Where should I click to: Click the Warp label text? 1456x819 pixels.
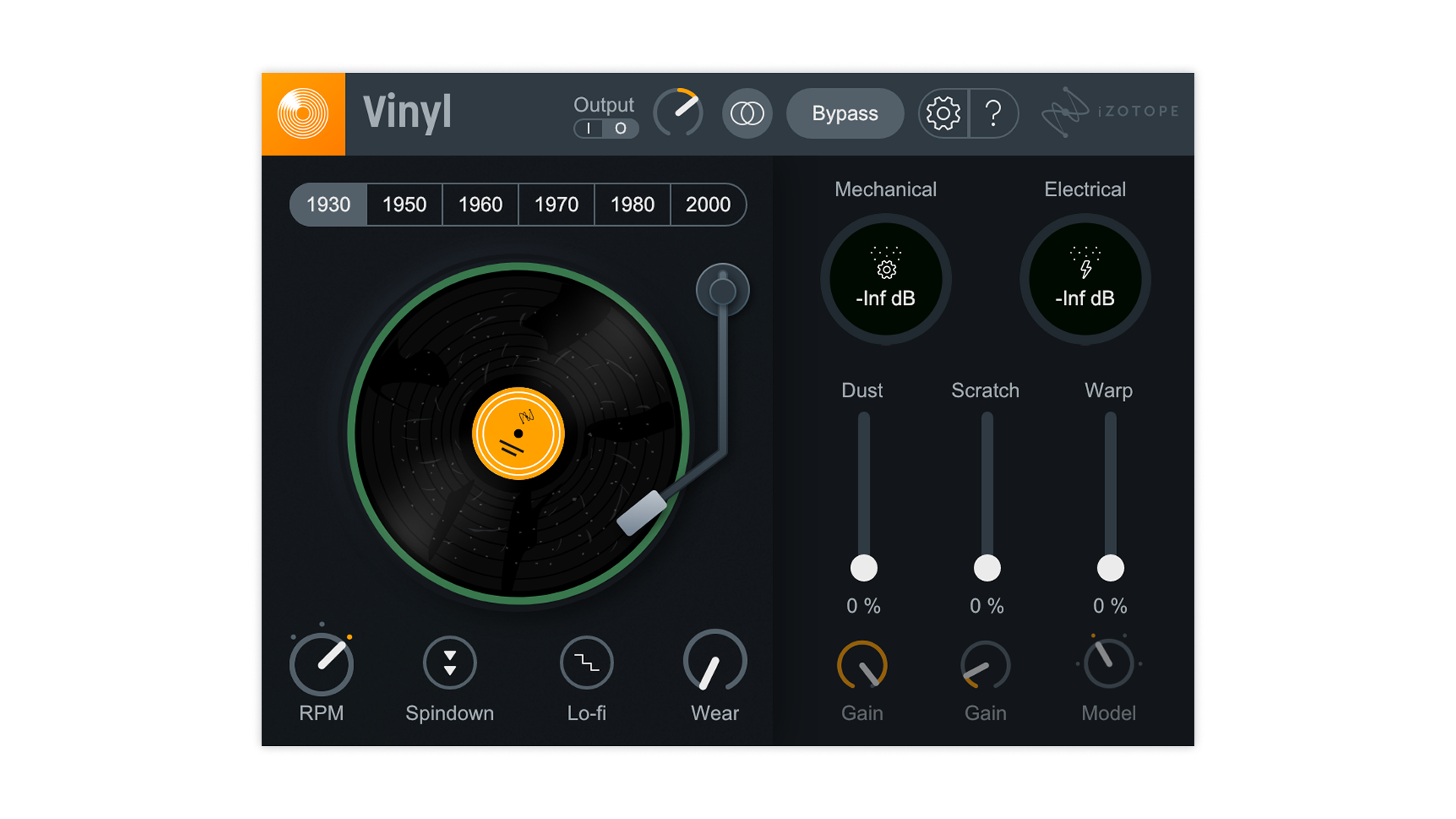coord(1109,391)
